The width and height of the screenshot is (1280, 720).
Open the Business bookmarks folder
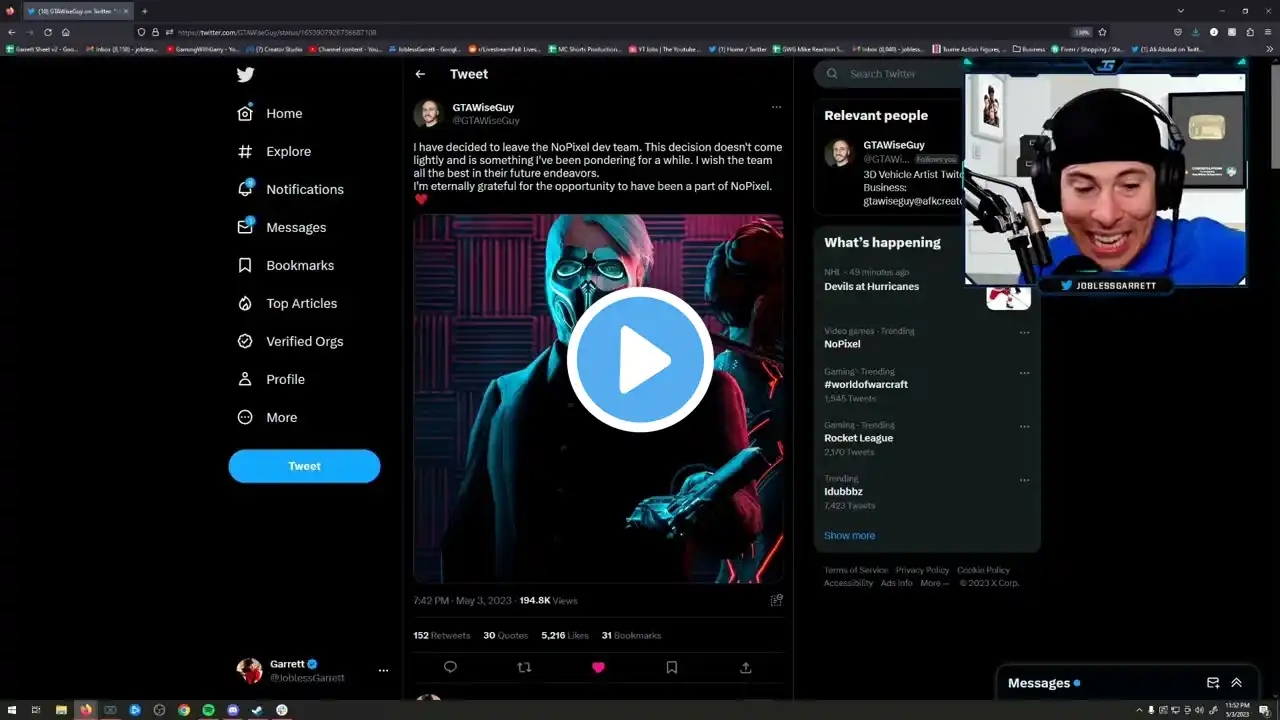1029,48
